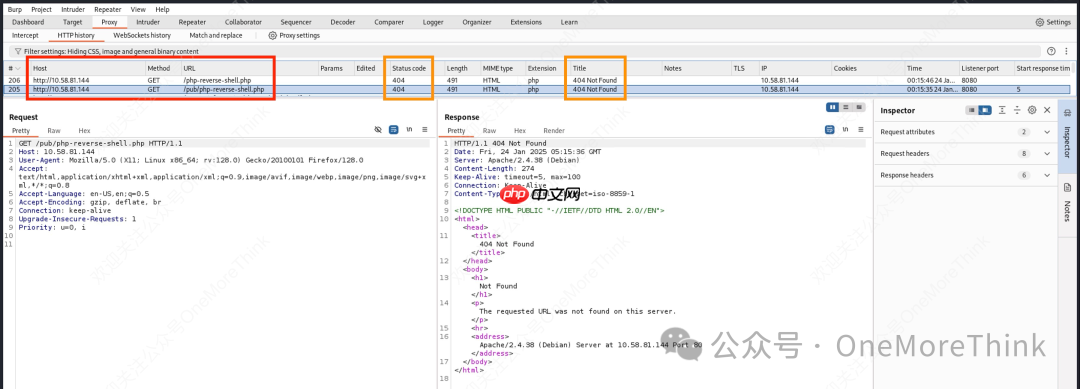The image size is (1080, 389).
Task: Switch to the Comparer tab
Action: [x=389, y=22]
